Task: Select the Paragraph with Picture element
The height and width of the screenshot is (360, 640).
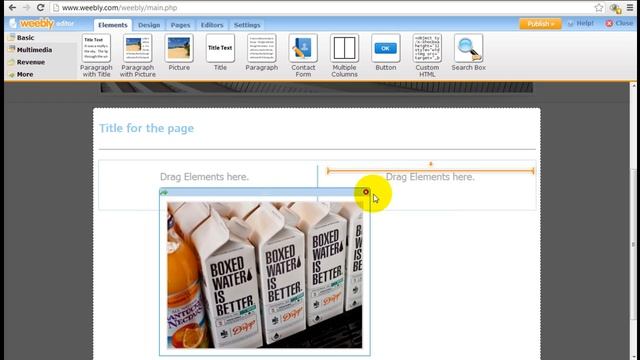Action: click(x=138, y=56)
